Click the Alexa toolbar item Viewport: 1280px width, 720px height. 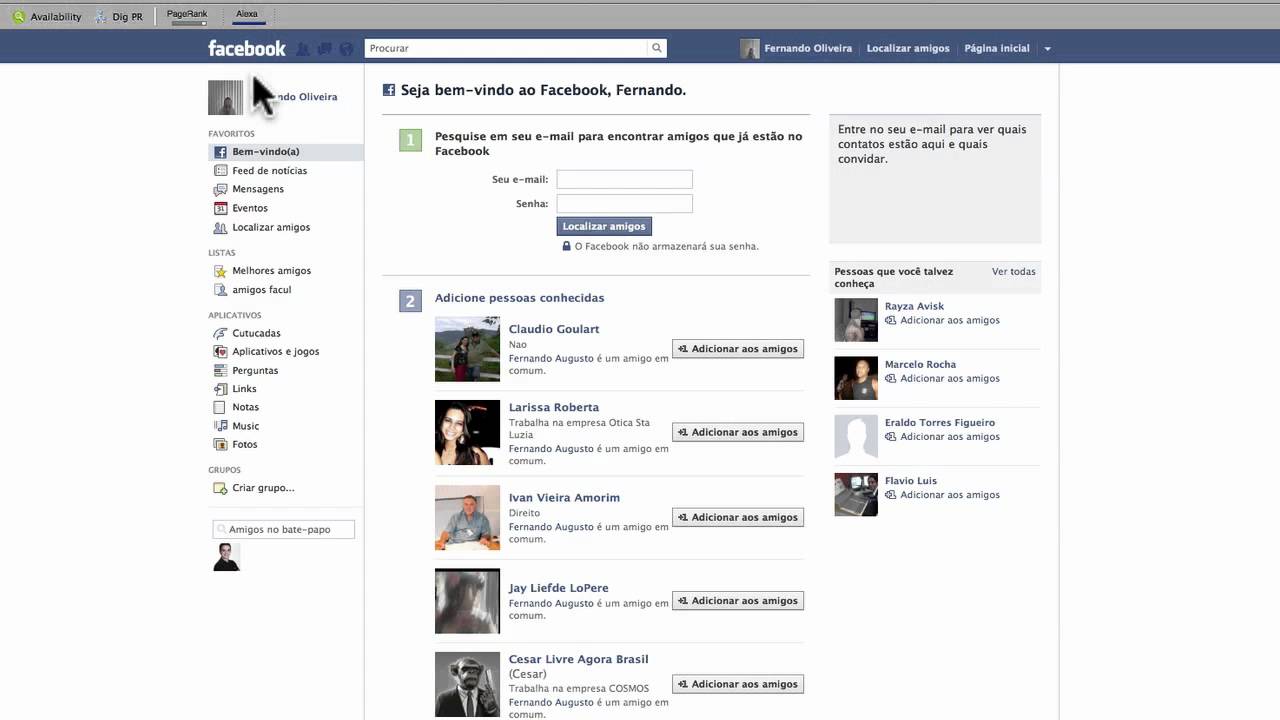(246, 16)
